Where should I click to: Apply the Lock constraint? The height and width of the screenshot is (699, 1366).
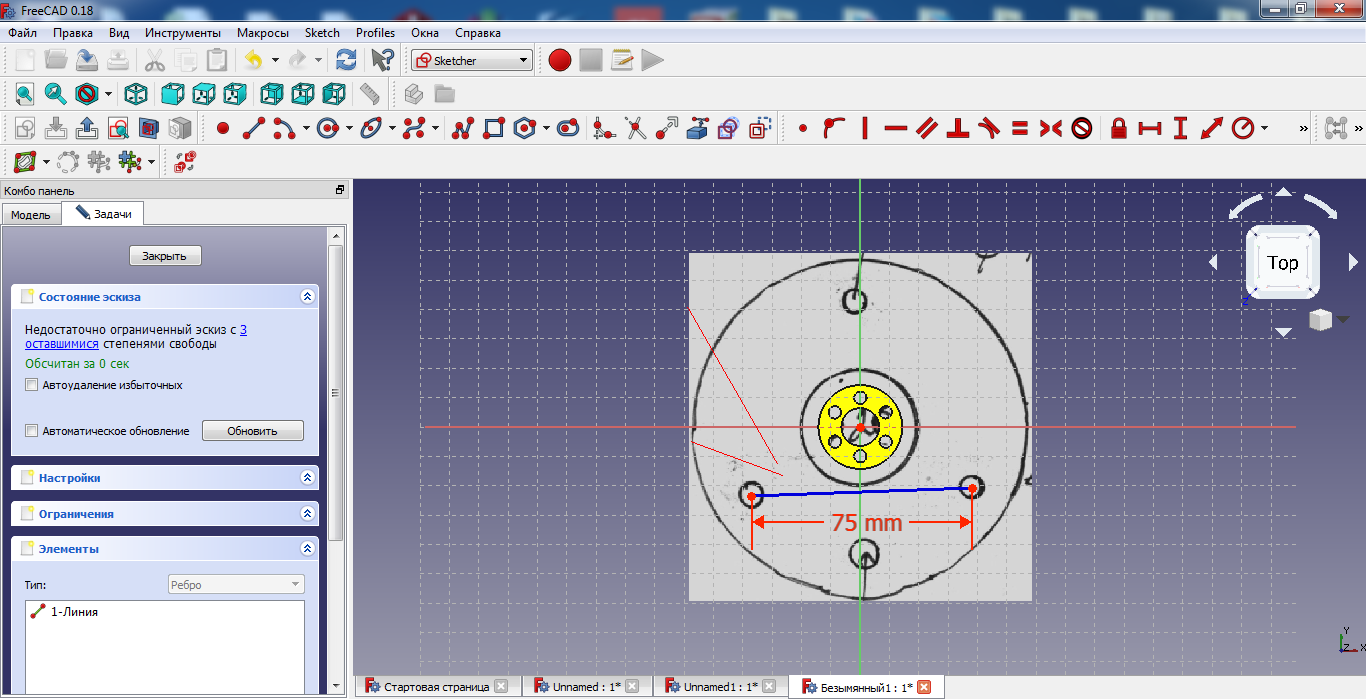(x=1119, y=128)
